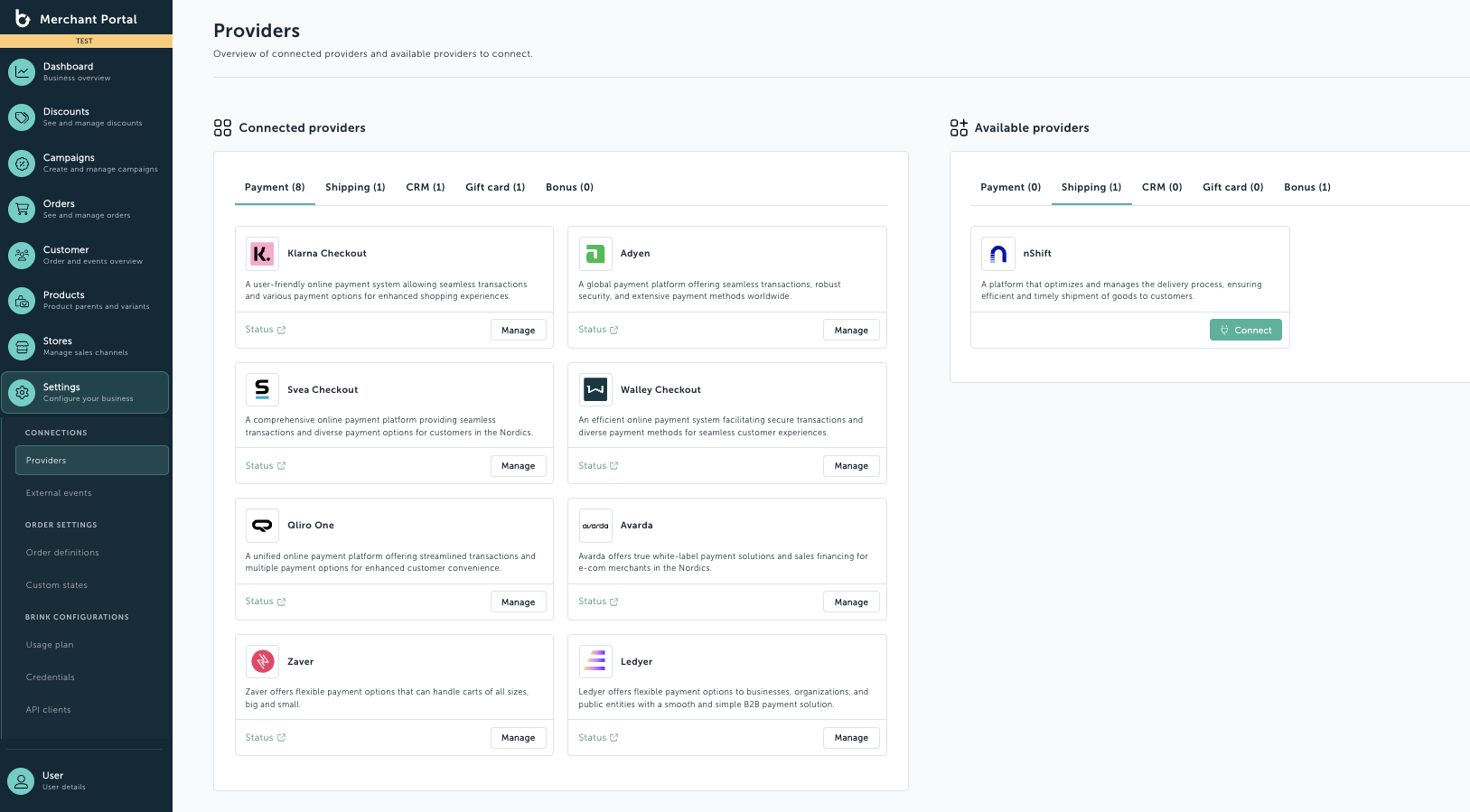This screenshot has height=812, width=1470.
Task: Click the Avarda logo icon
Action: point(595,526)
